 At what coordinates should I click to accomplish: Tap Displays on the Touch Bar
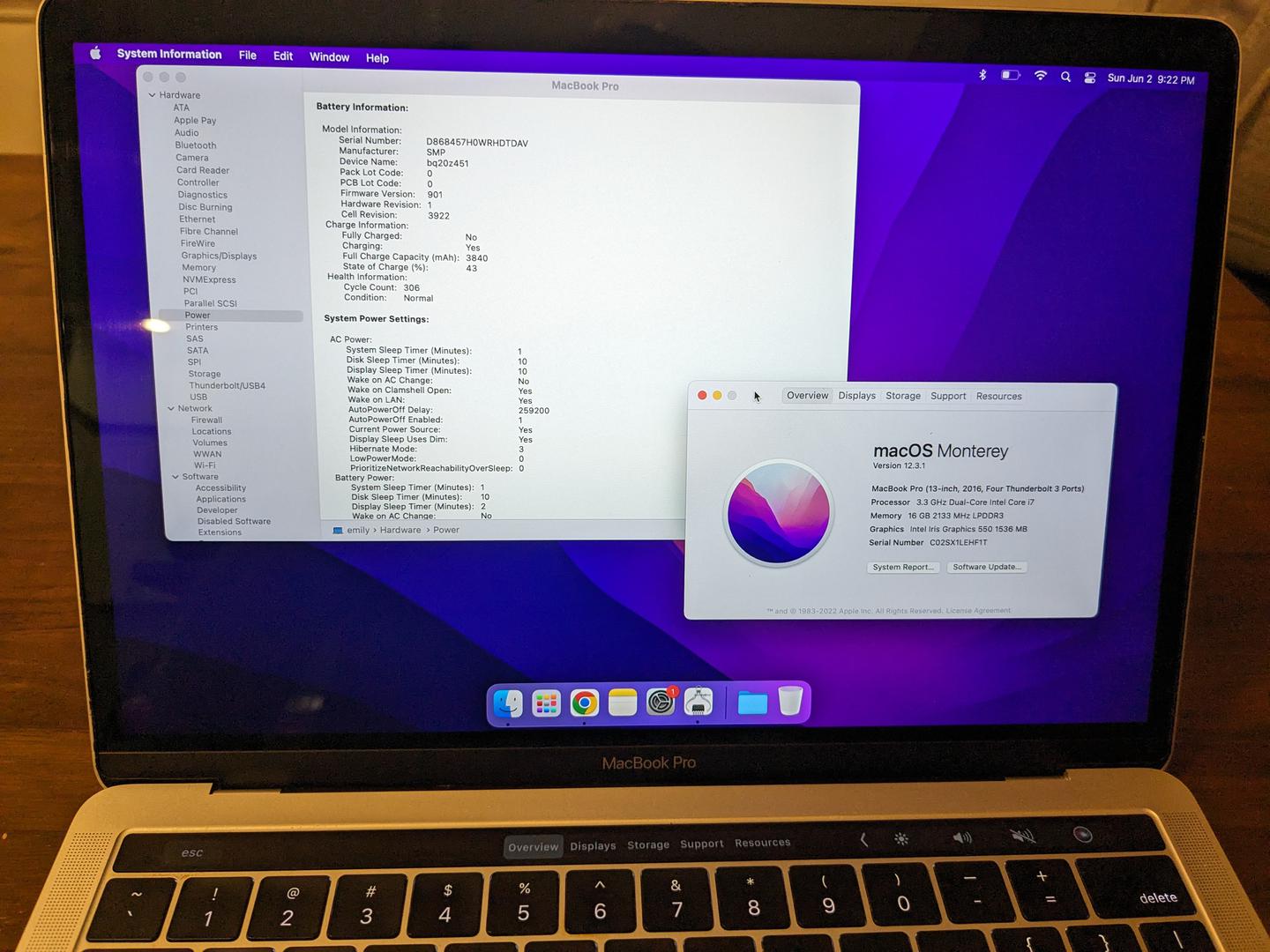tap(593, 845)
